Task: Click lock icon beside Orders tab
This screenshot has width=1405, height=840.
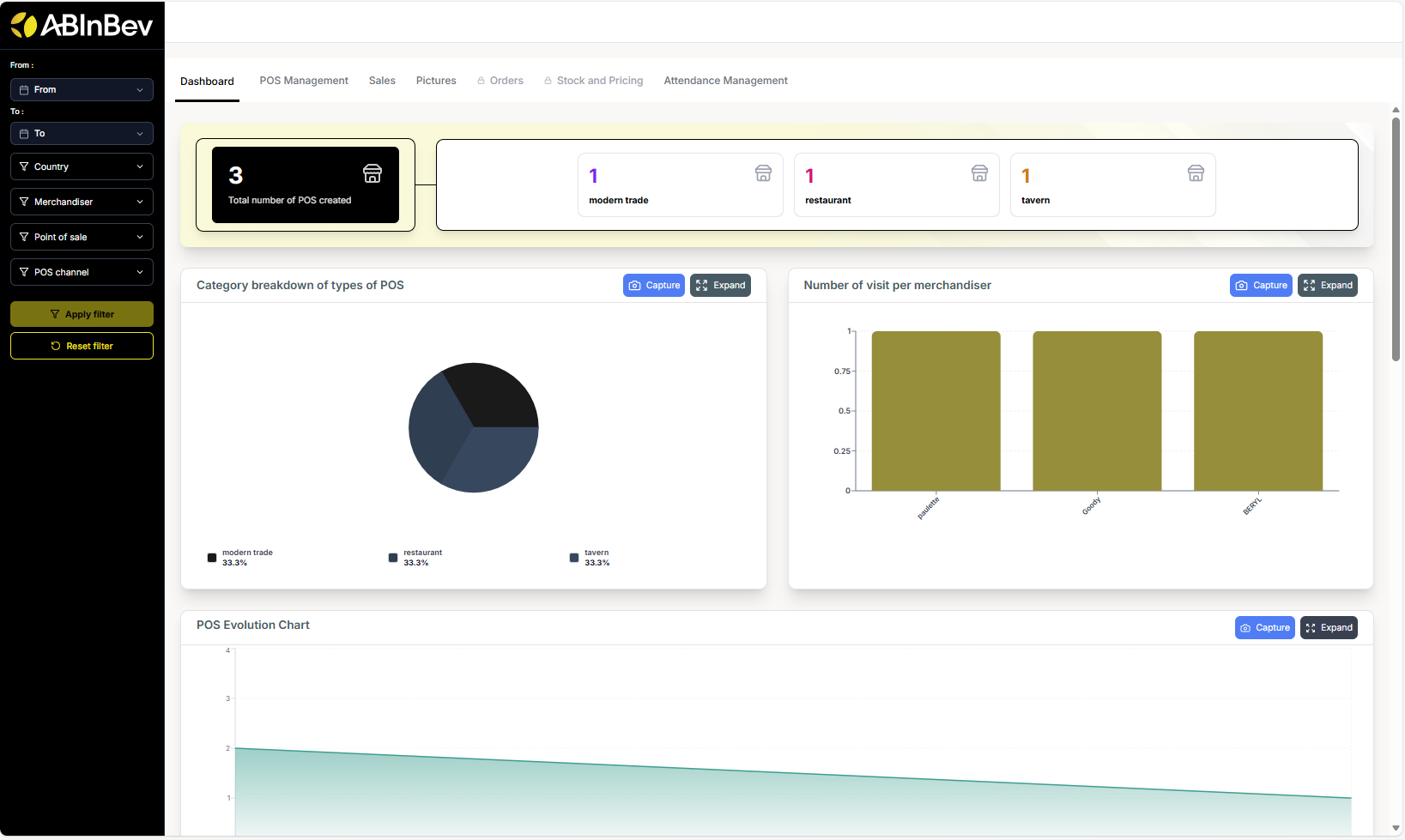Action: pos(481,81)
